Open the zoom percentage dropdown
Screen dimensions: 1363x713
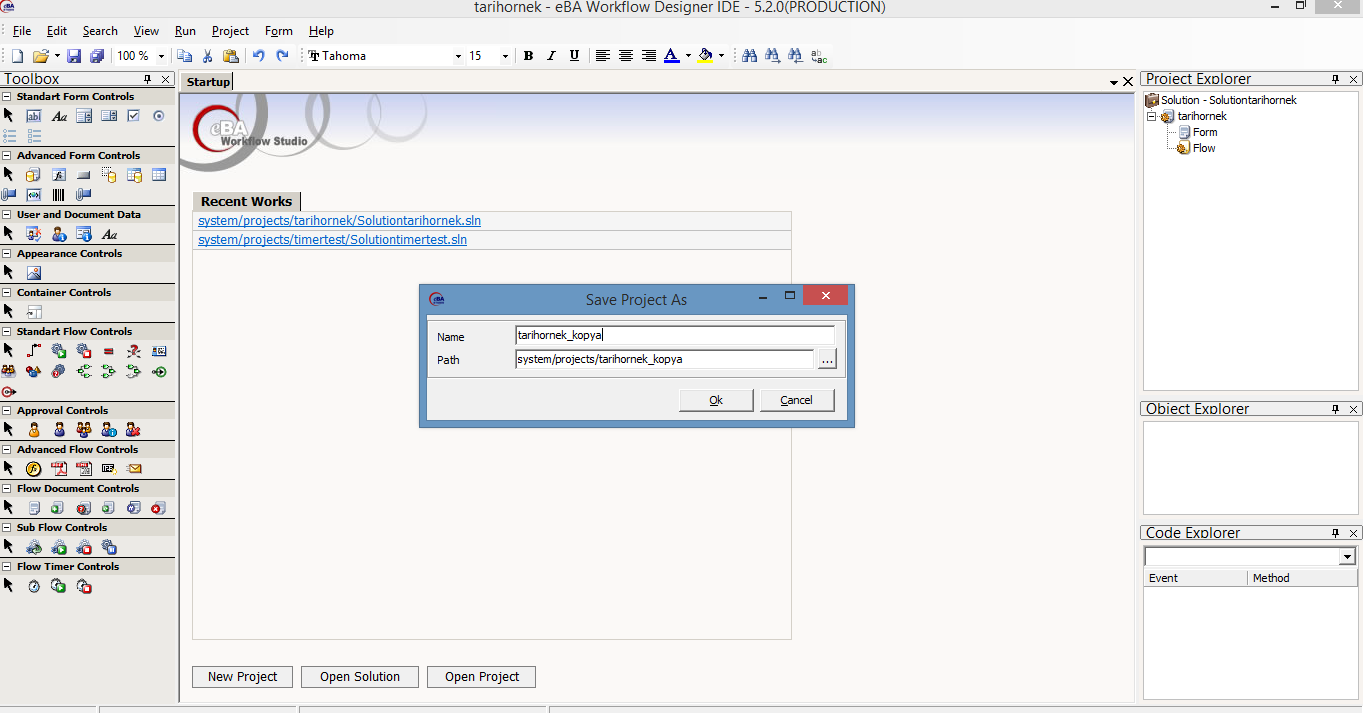pyautogui.click(x=161, y=56)
